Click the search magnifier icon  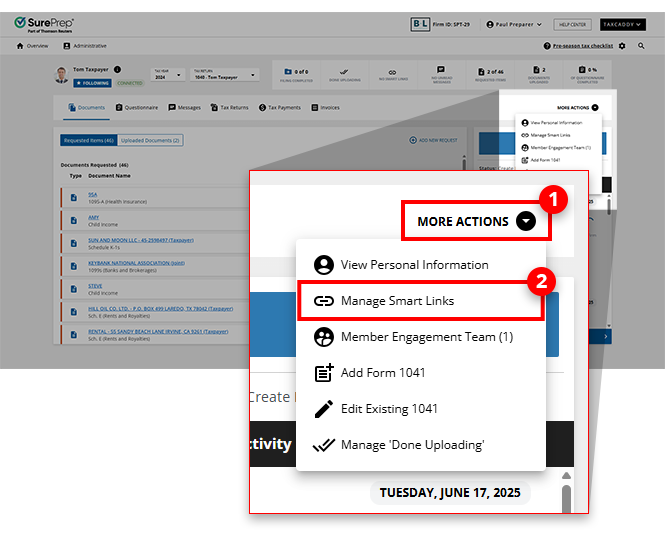641,46
